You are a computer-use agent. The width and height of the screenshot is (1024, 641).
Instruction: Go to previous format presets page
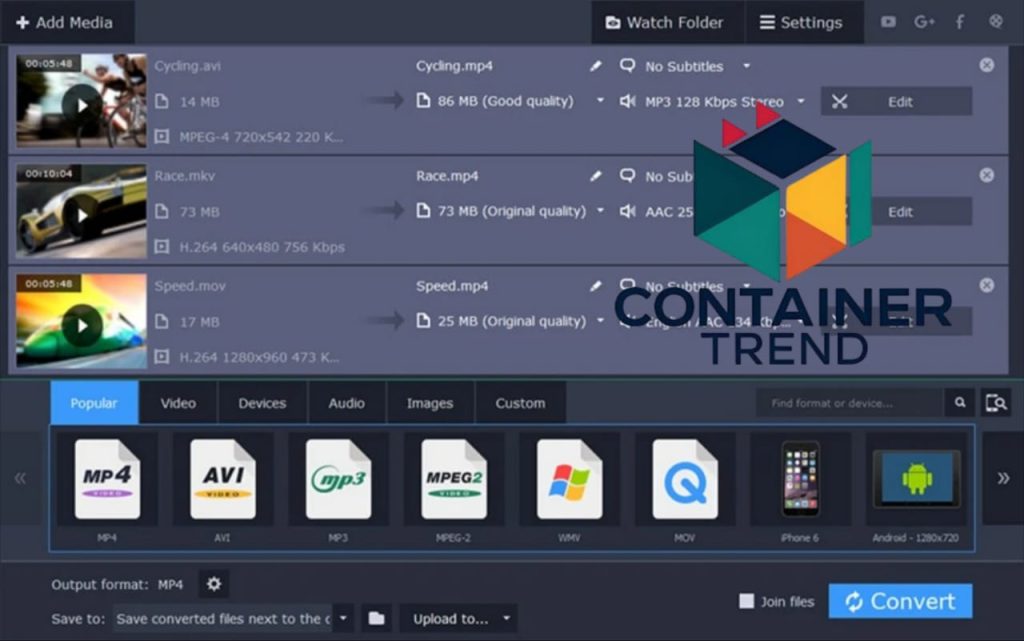20,478
